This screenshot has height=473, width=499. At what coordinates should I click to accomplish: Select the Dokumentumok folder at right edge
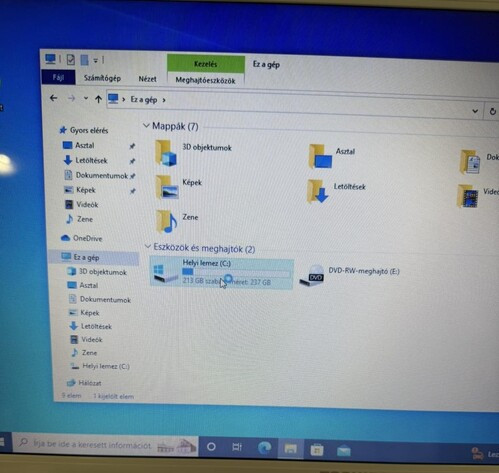click(479, 162)
